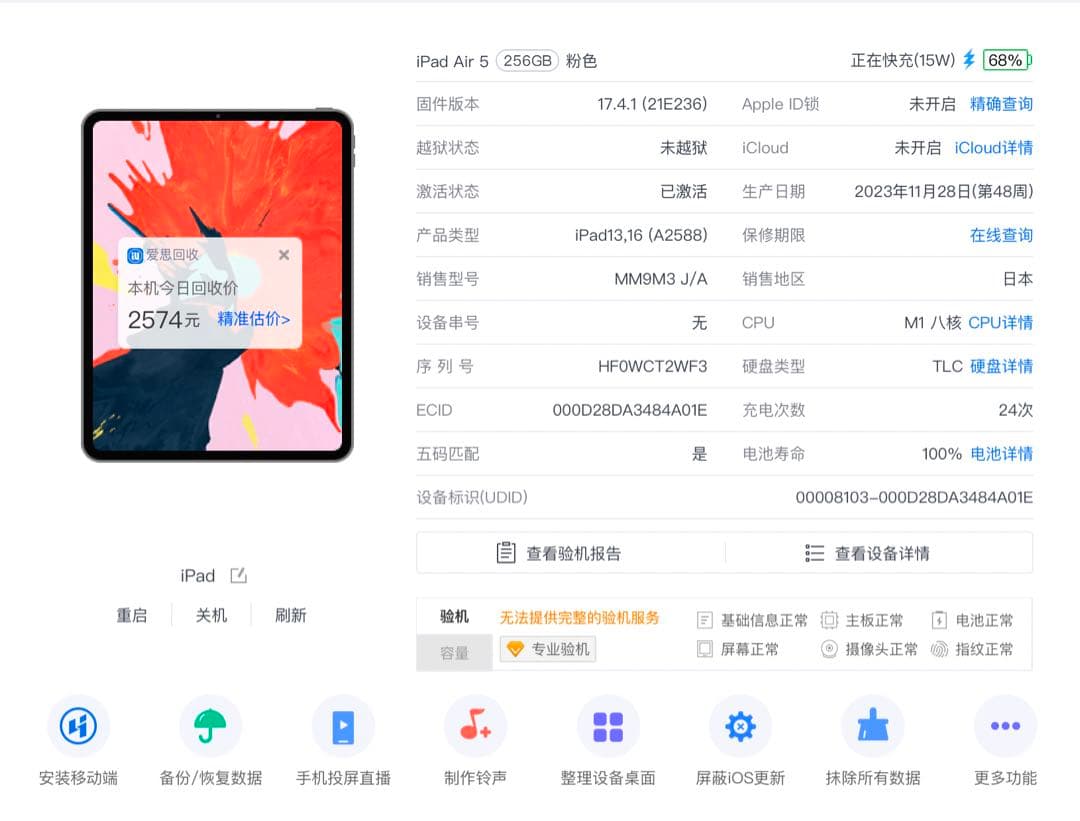Refresh device info using 刷新

pyautogui.click(x=290, y=615)
